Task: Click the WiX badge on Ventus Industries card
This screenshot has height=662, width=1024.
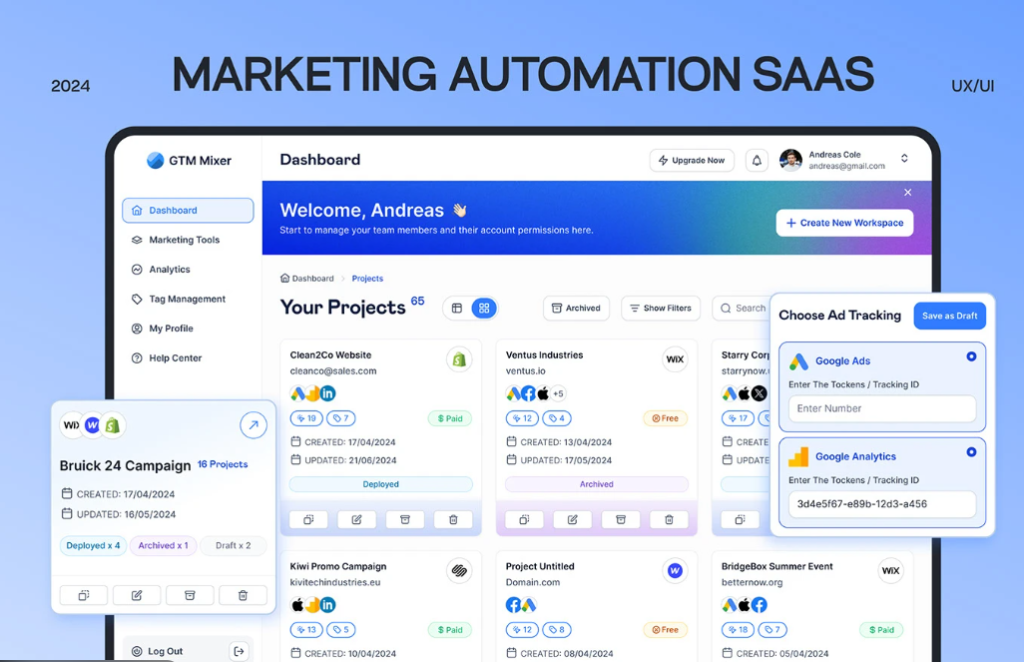Action: [x=675, y=359]
